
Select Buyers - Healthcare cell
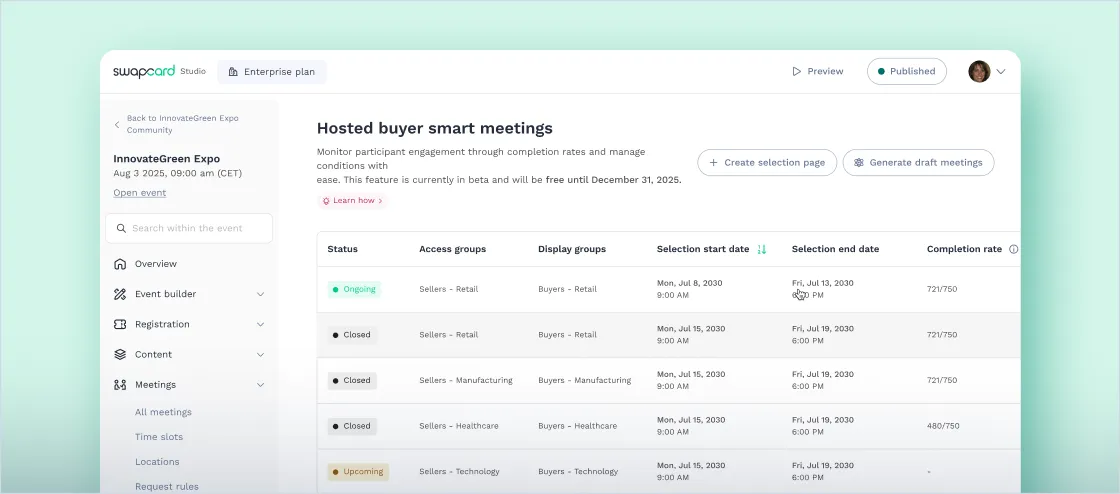point(577,426)
